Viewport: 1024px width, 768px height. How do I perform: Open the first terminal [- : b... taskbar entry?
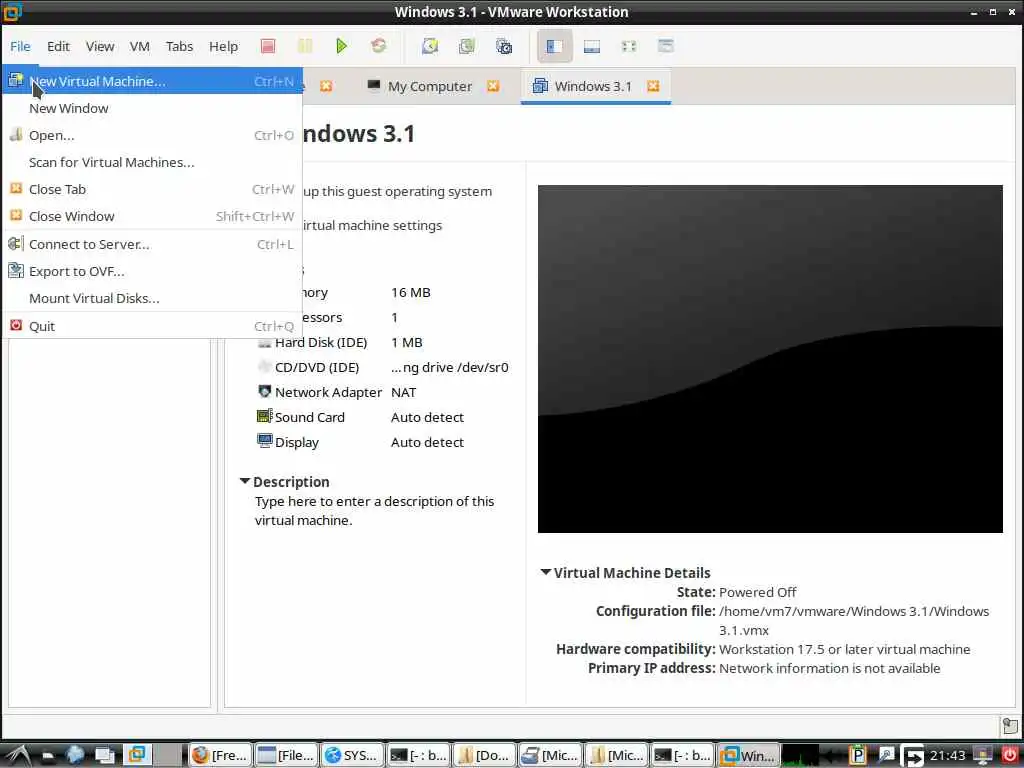pos(419,755)
